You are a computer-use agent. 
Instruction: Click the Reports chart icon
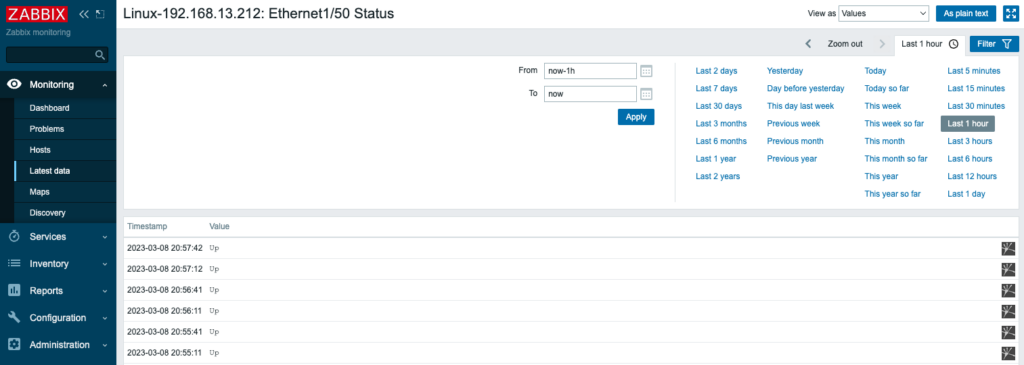tap(14, 291)
